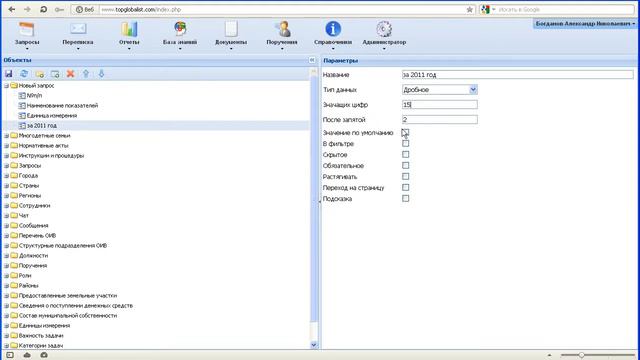The image size is (640, 360).
Task: Click the panel icon in the bottom status bar
Action: tap(10, 355)
